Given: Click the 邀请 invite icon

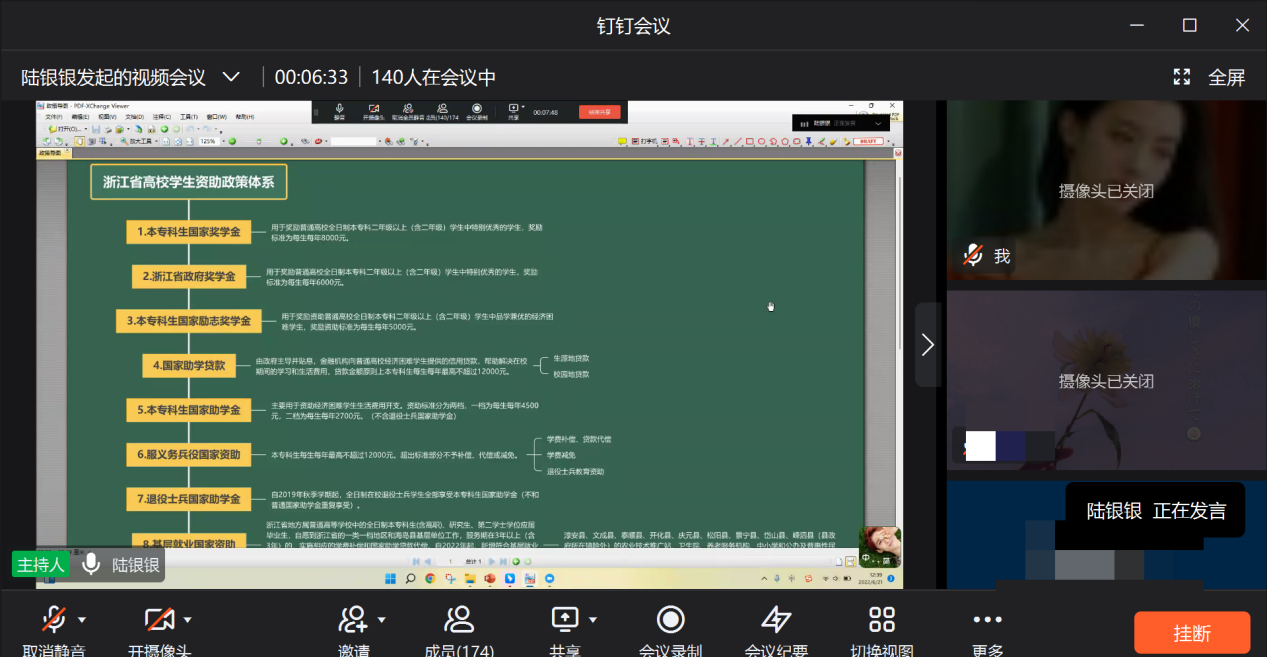Looking at the screenshot, I should click(x=352, y=621).
